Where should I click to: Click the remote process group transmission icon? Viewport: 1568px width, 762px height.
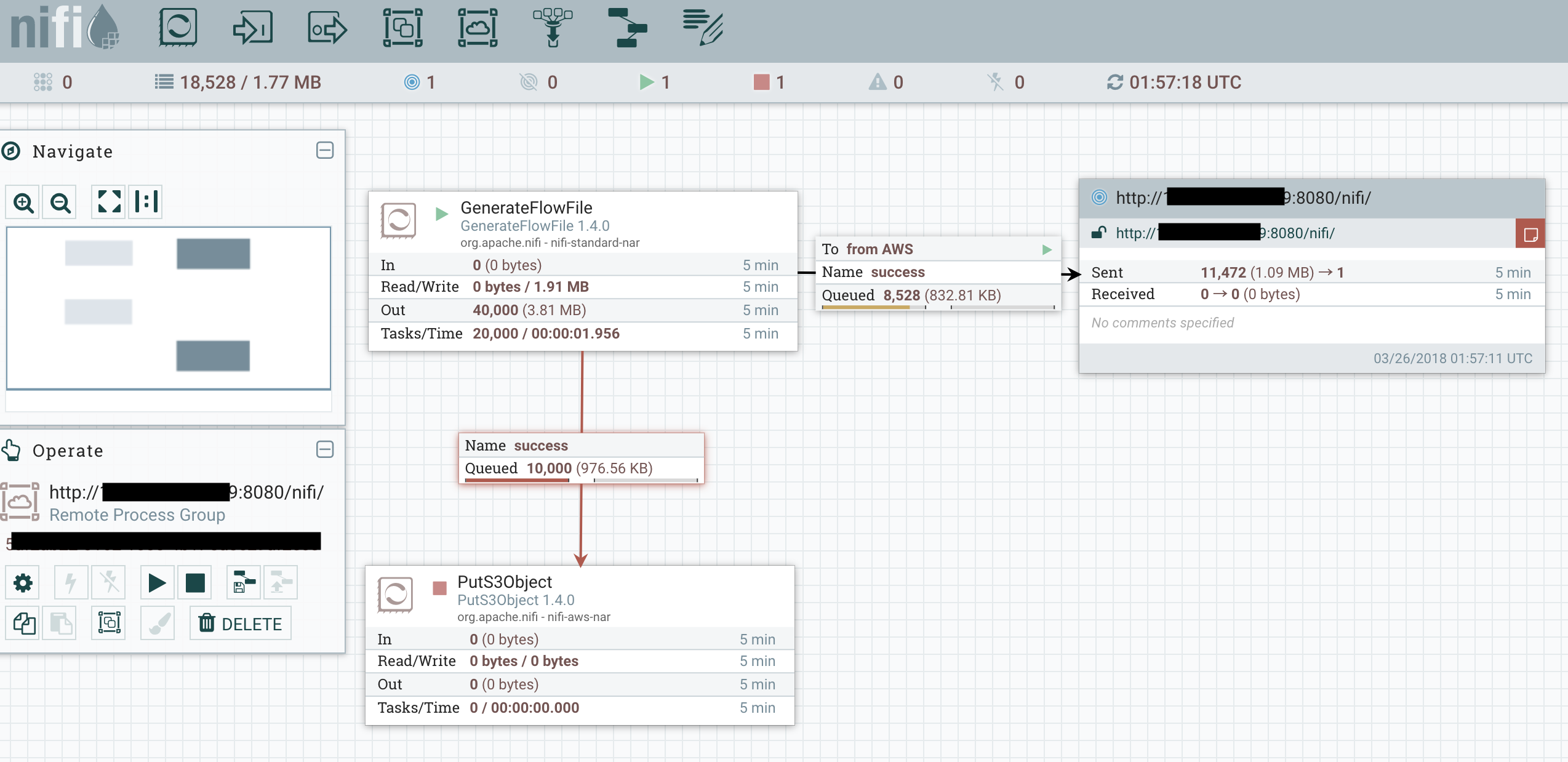coord(1099,198)
